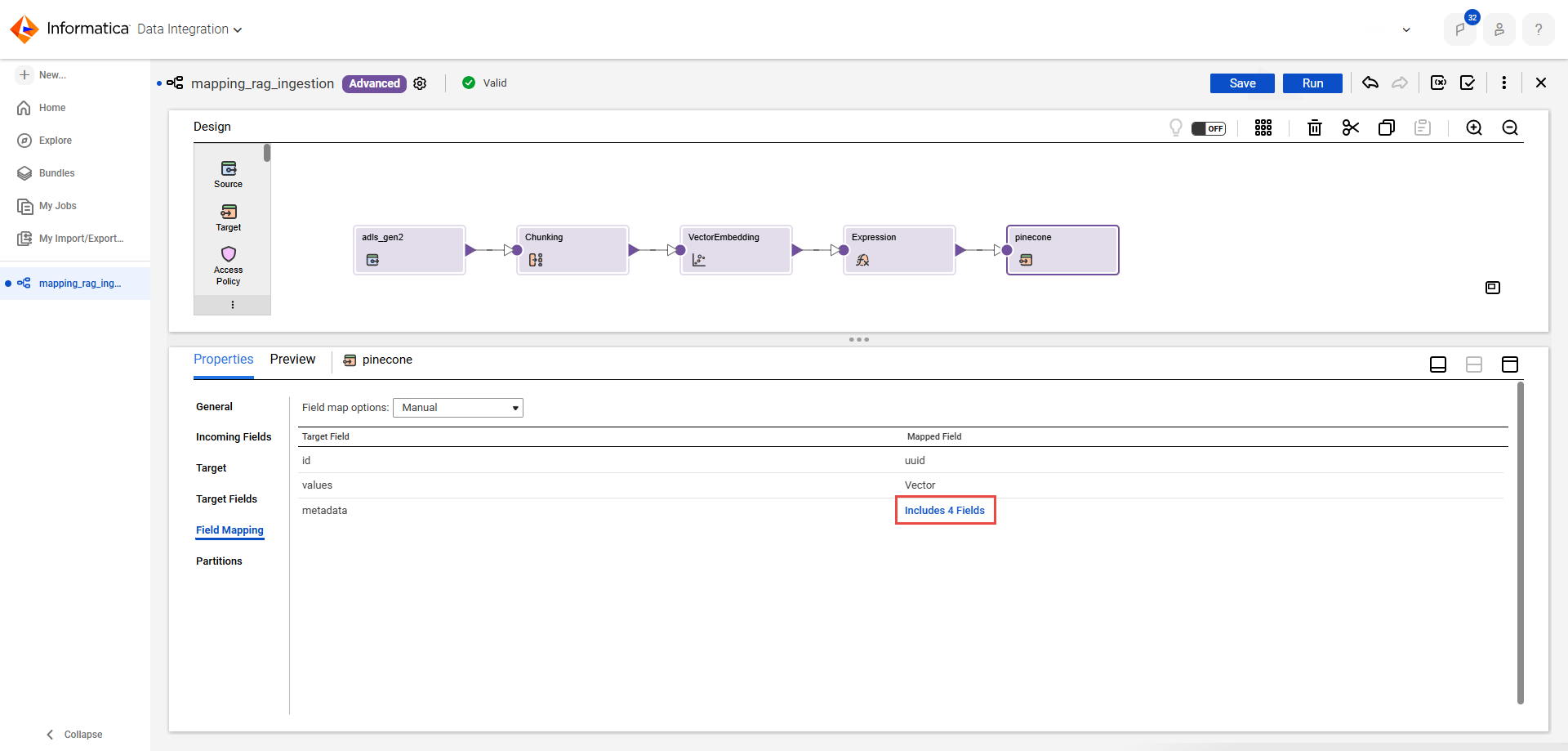Open the three-dot actions menu
This screenshot has height=751, width=1568.
(1504, 83)
